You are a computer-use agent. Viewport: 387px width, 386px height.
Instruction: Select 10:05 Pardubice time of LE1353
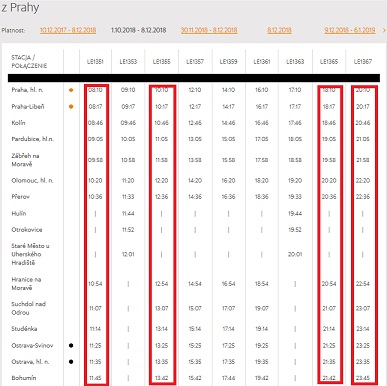[128, 139]
